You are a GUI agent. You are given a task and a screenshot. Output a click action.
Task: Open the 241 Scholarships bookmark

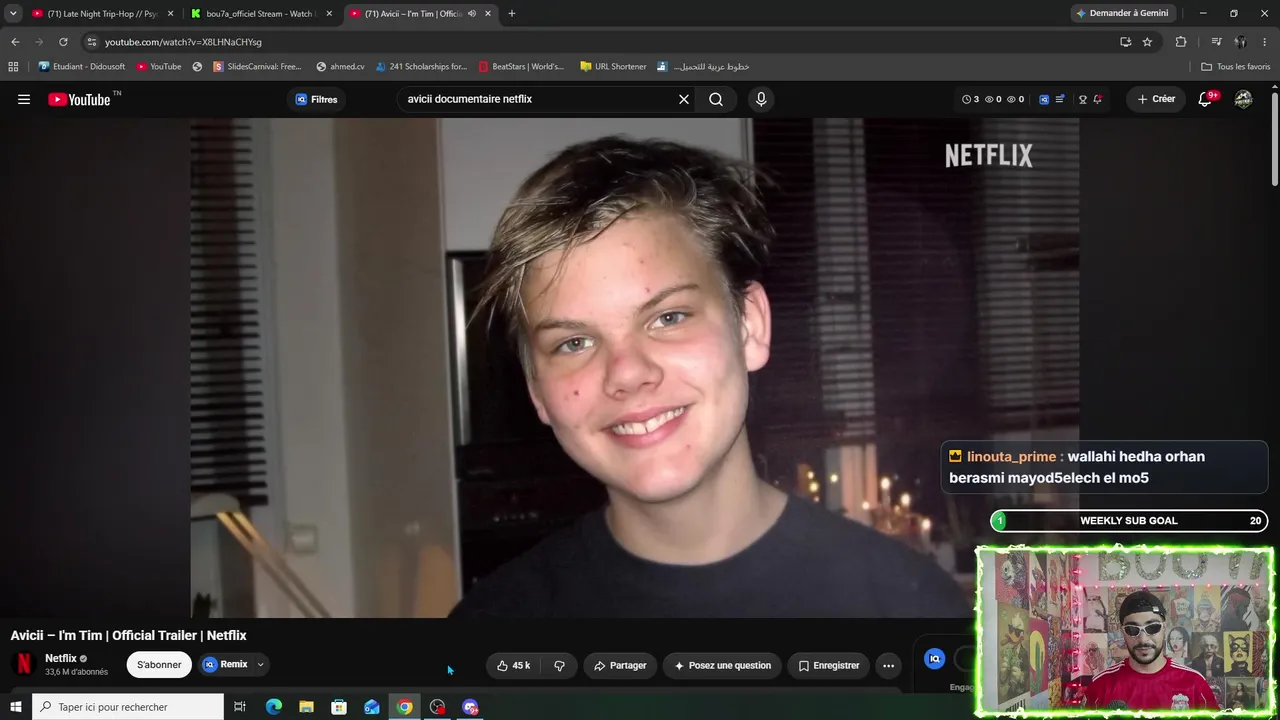pyautogui.click(x=421, y=67)
